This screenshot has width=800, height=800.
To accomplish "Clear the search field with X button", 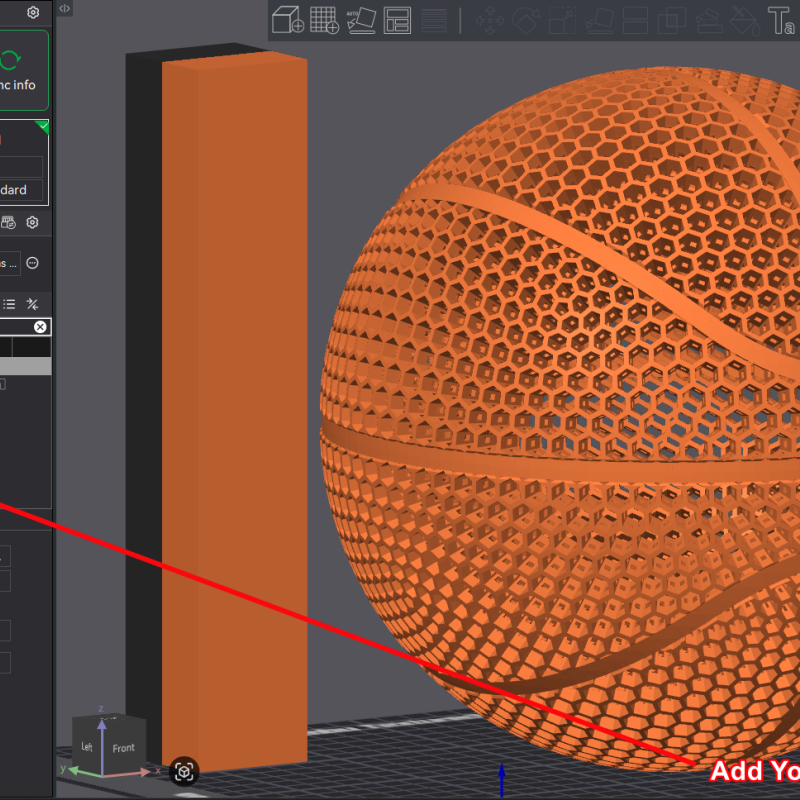I will coord(40,327).
